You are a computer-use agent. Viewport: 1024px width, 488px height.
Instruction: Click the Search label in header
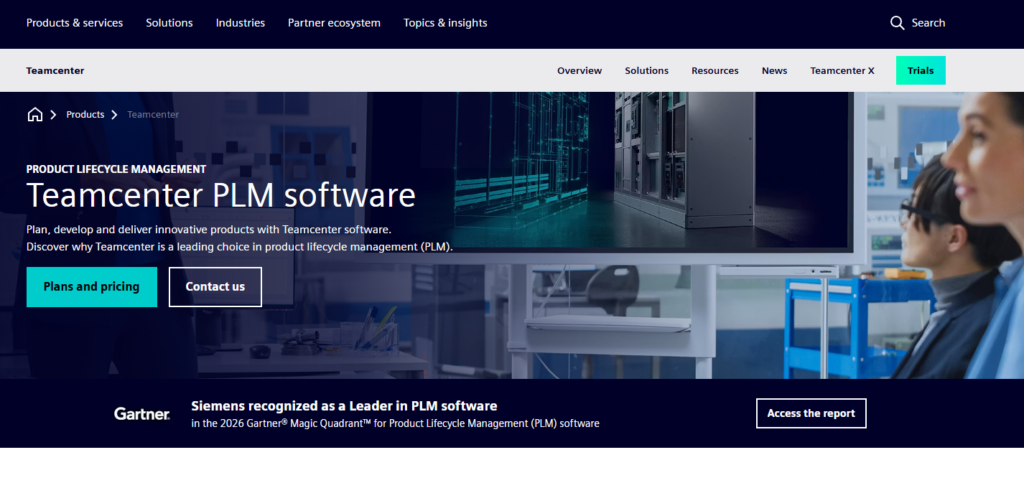(x=928, y=23)
